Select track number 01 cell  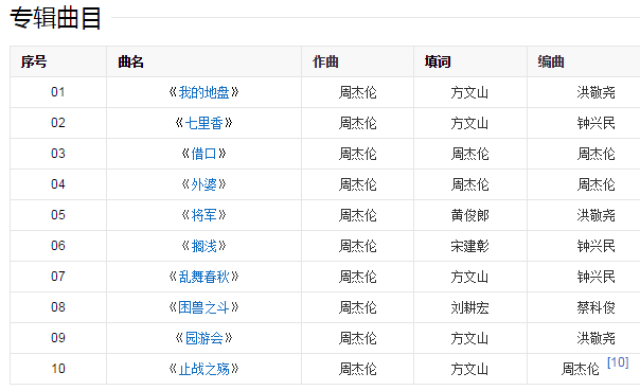(58, 92)
